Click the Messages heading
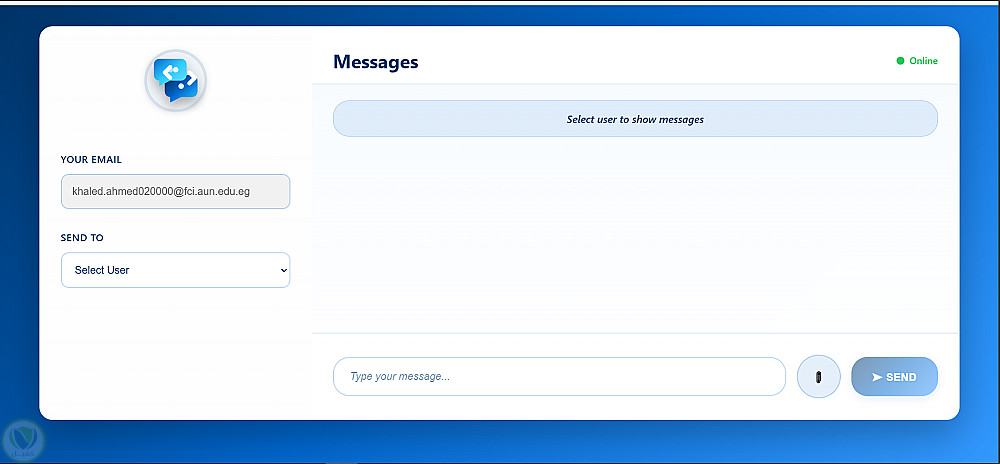The height and width of the screenshot is (464, 1000). 376,62
